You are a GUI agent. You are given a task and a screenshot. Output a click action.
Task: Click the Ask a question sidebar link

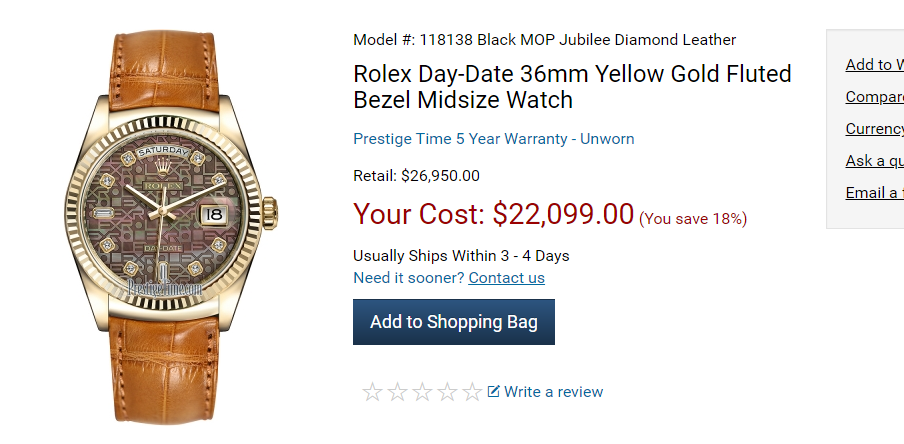874,161
